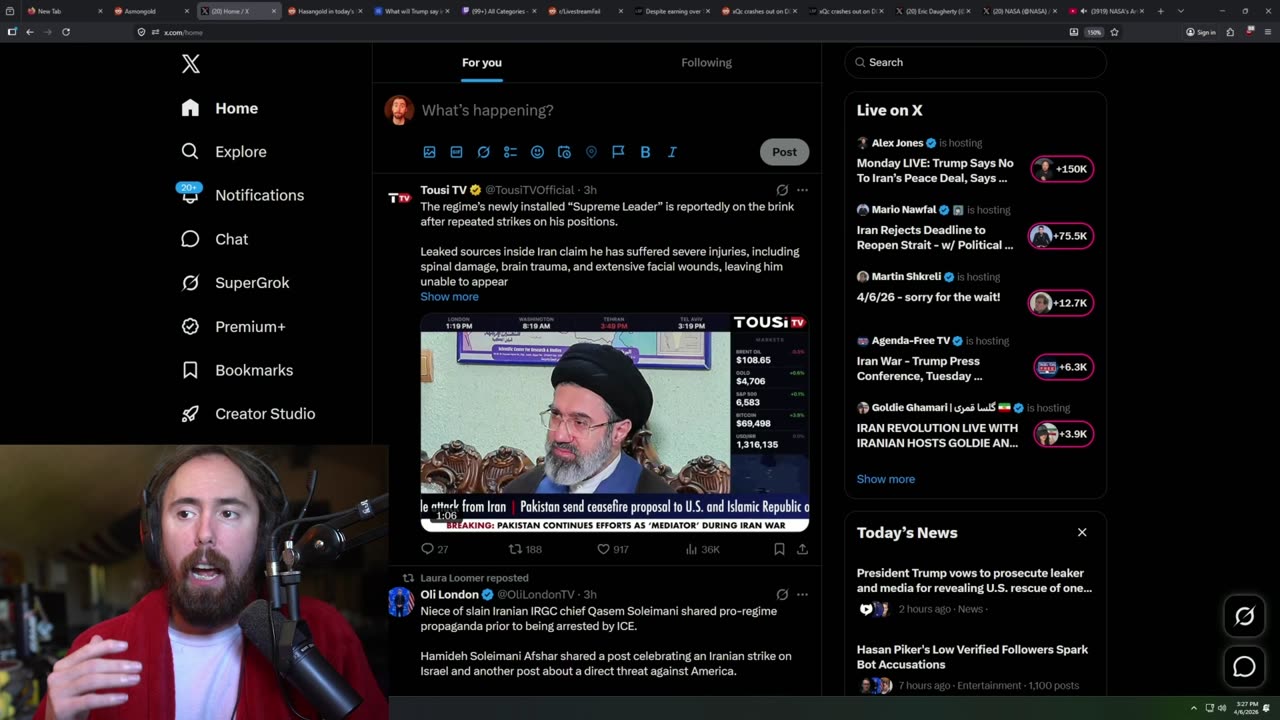1280x720 pixels.
Task: Open more options on Oli London post
Action: click(802, 594)
